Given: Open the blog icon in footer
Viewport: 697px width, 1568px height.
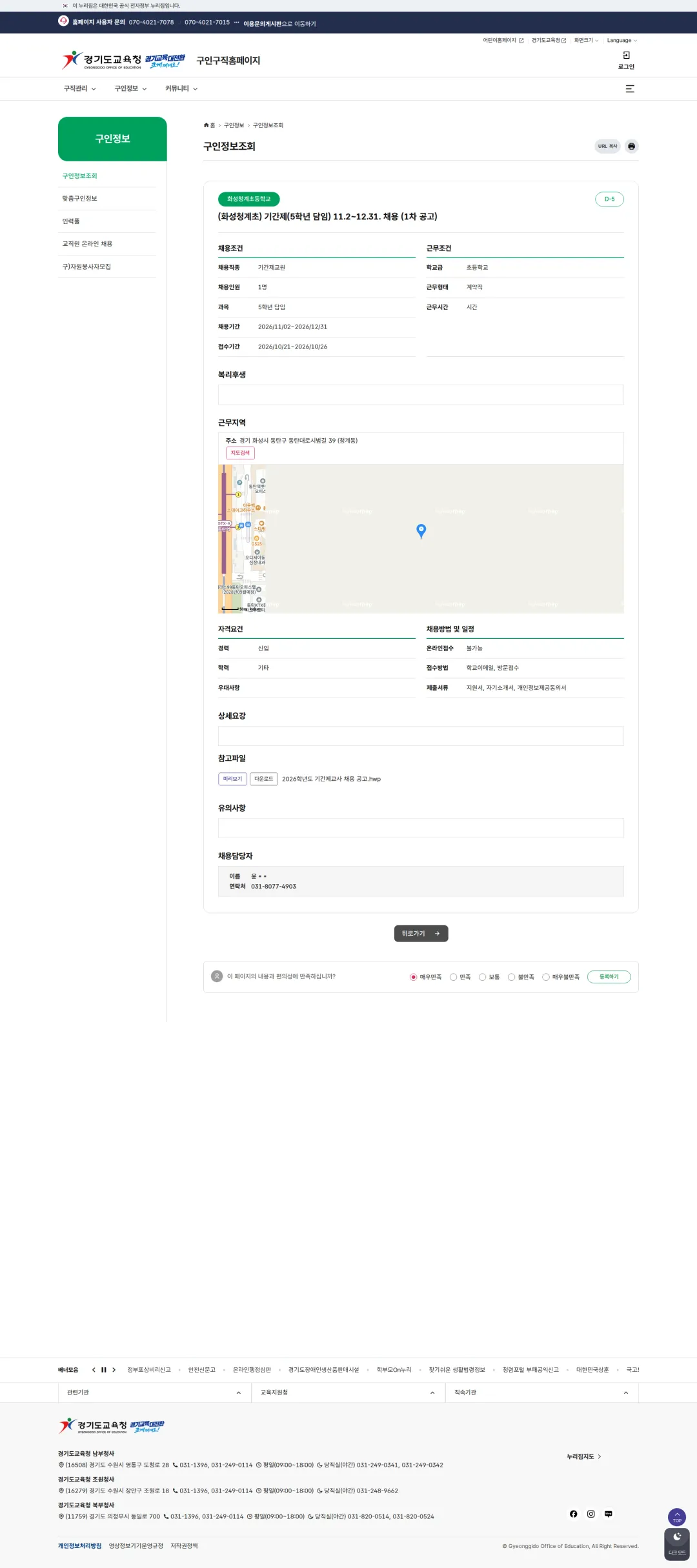Looking at the screenshot, I should click(x=609, y=1514).
